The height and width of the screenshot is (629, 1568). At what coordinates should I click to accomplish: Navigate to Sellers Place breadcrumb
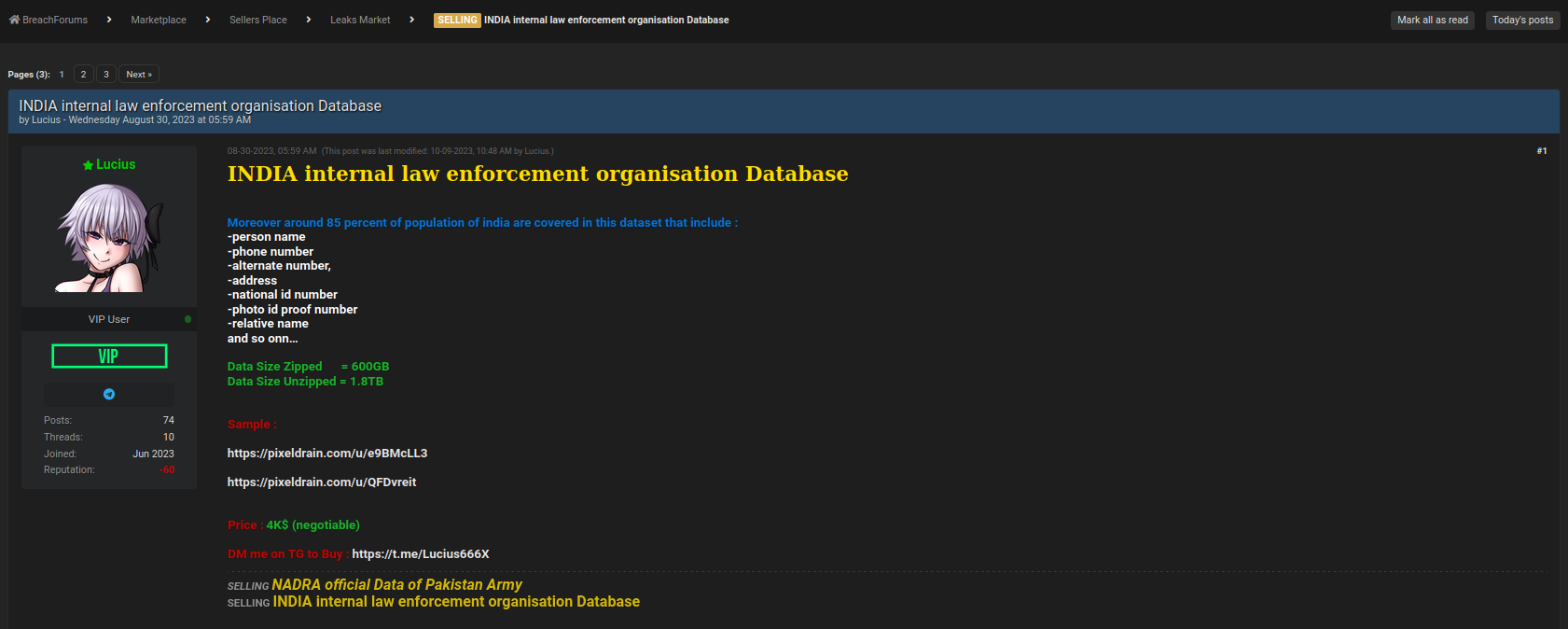click(x=258, y=20)
